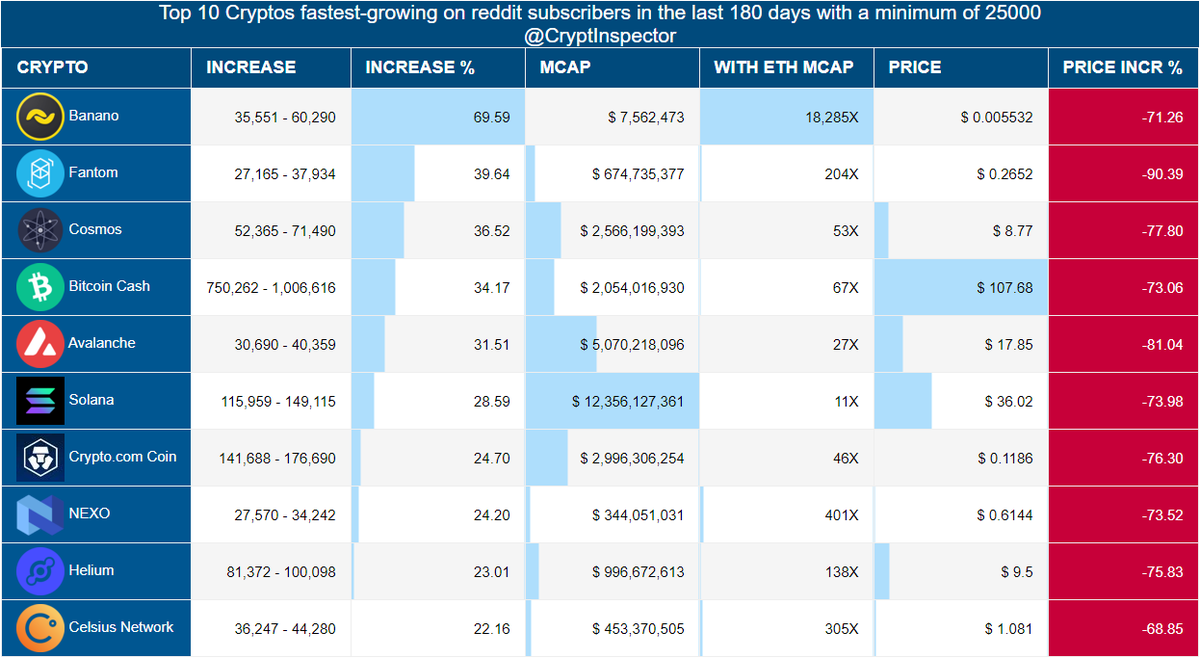
Task: Click the Banano coin logo
Action: click(40, 116)
